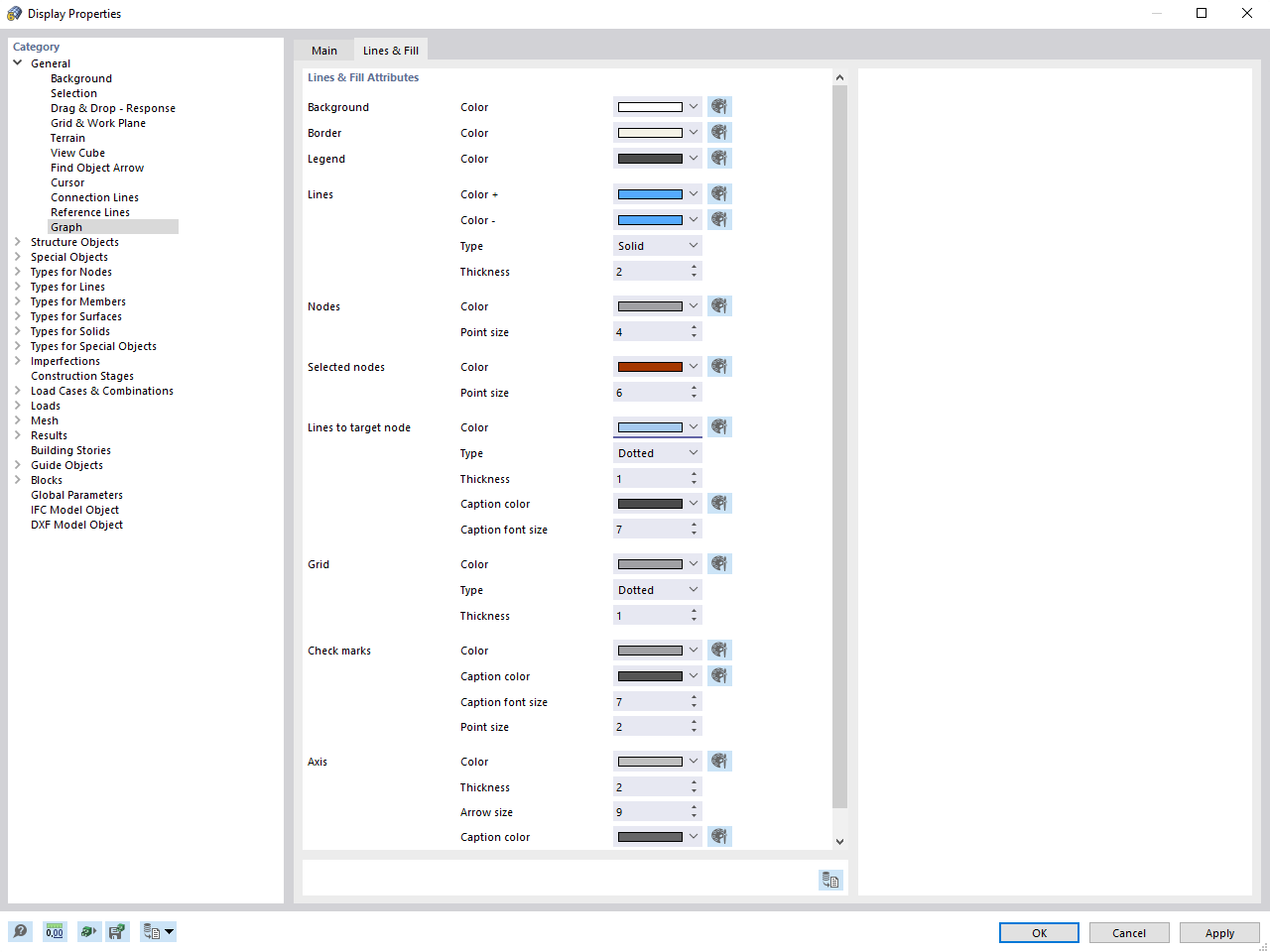Save display properties via the floppy-disk icon
The image size is (1270, 952).
point(118,931)
